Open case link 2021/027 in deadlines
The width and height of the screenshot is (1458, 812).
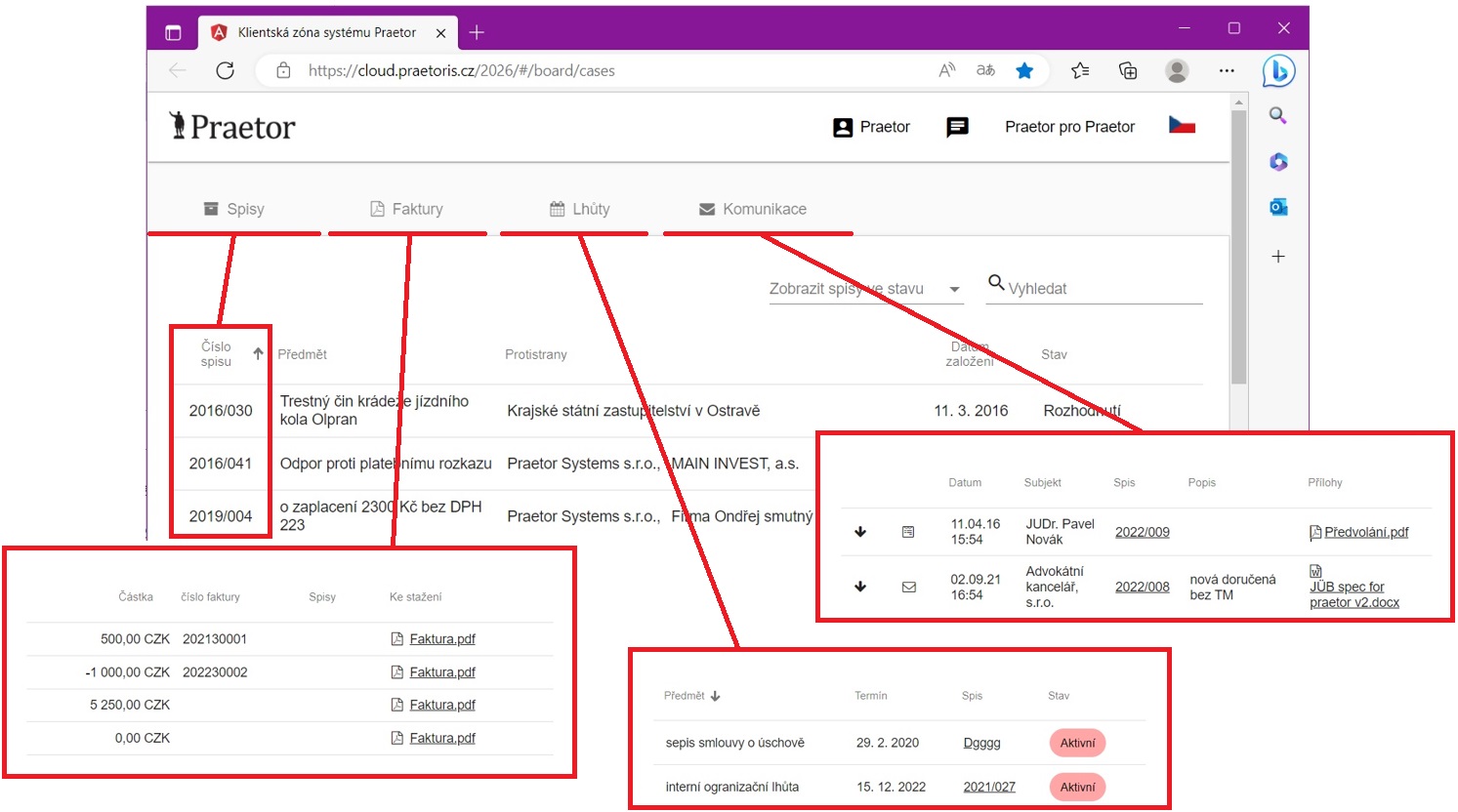tap(988, 787)
